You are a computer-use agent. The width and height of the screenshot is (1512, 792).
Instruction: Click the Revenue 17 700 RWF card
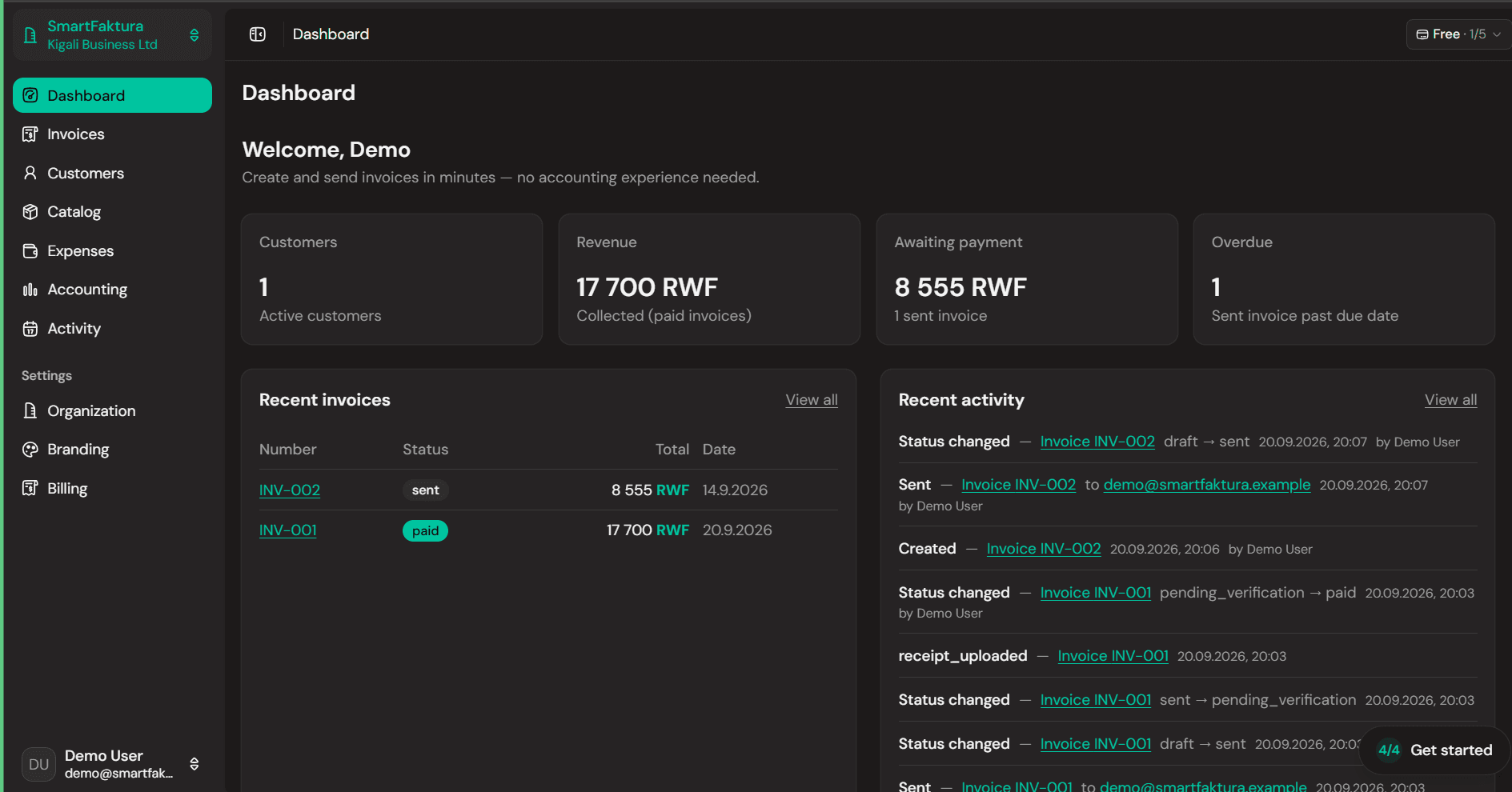pos(709,279)
